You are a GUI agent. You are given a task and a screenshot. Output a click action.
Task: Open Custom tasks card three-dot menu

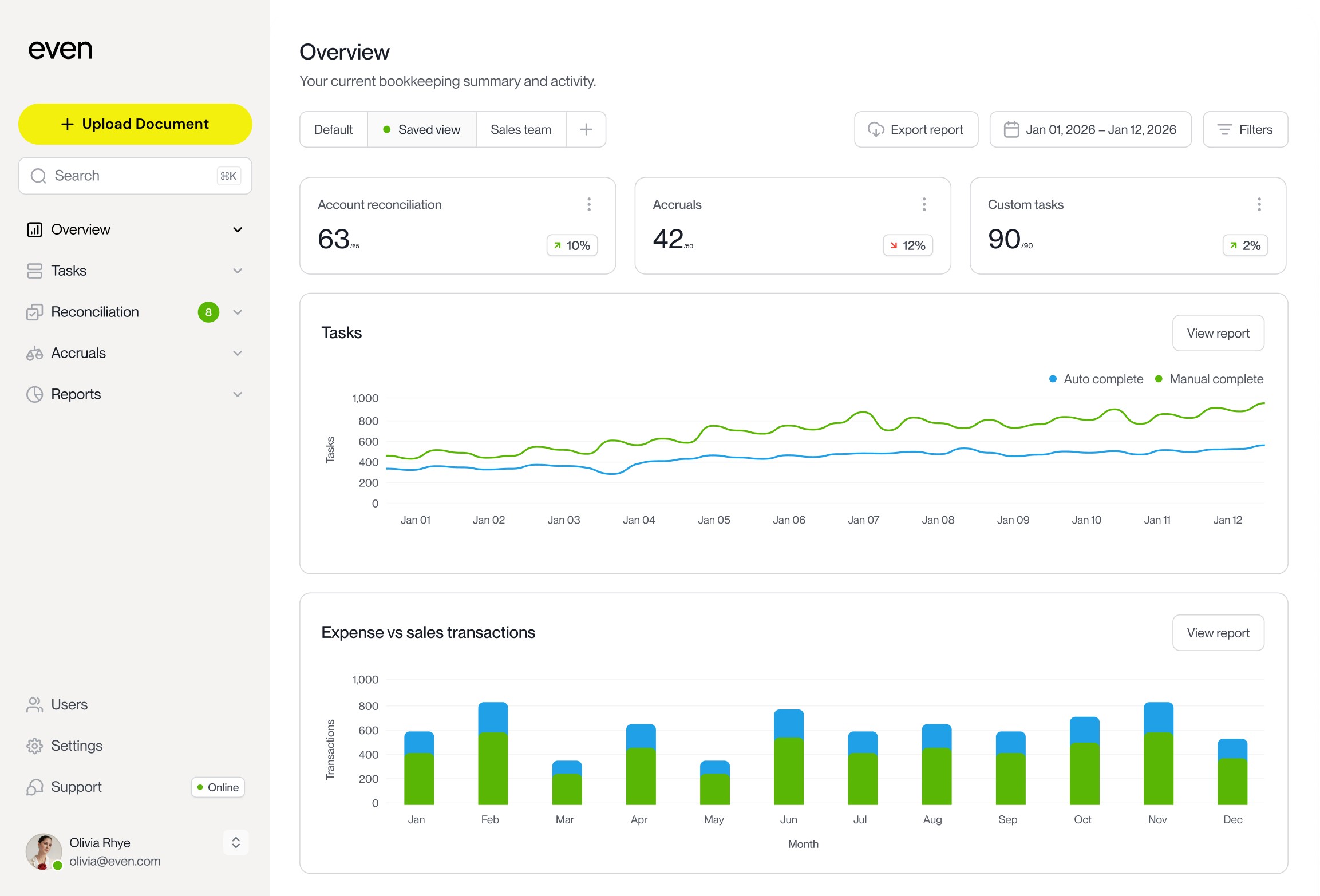click(x=1259, y=204)
